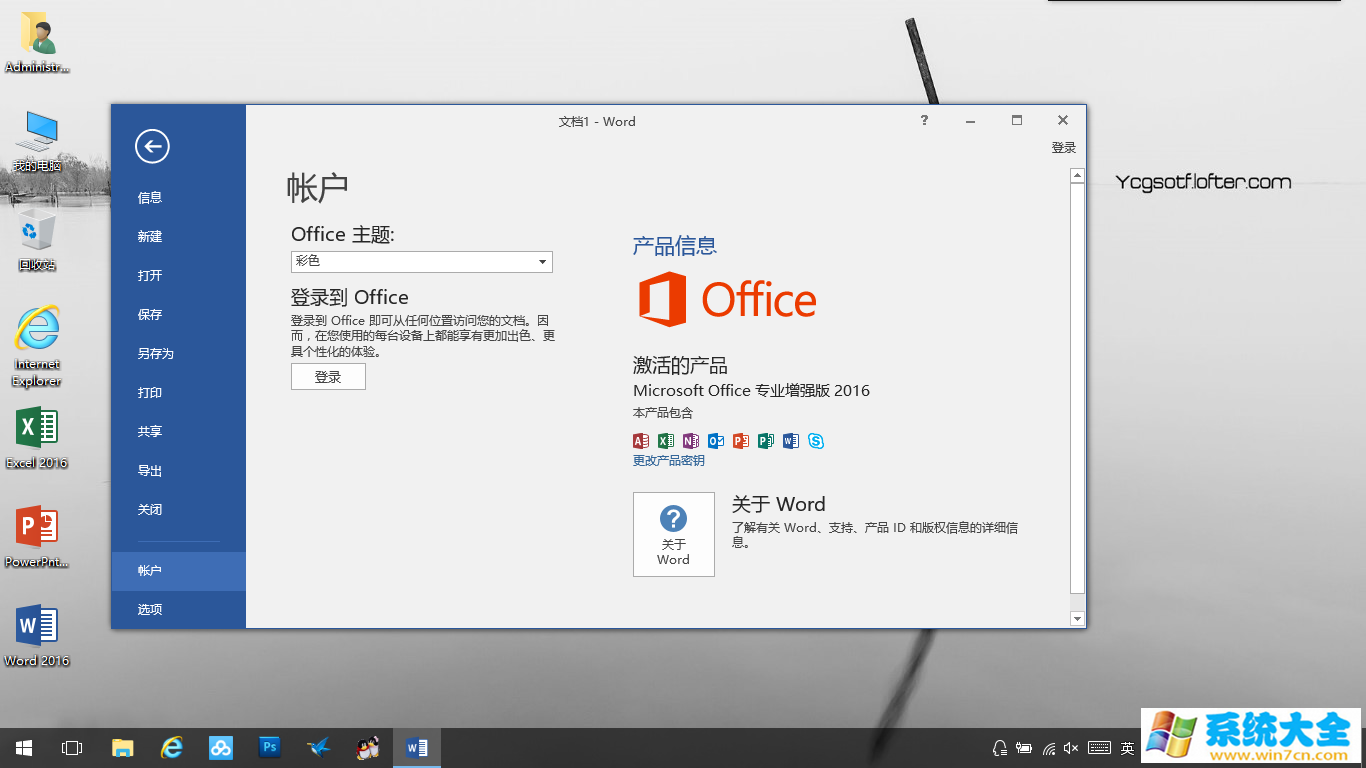
Task: Open the QQ penguin taskbar icon
Action: click(368, 748)
